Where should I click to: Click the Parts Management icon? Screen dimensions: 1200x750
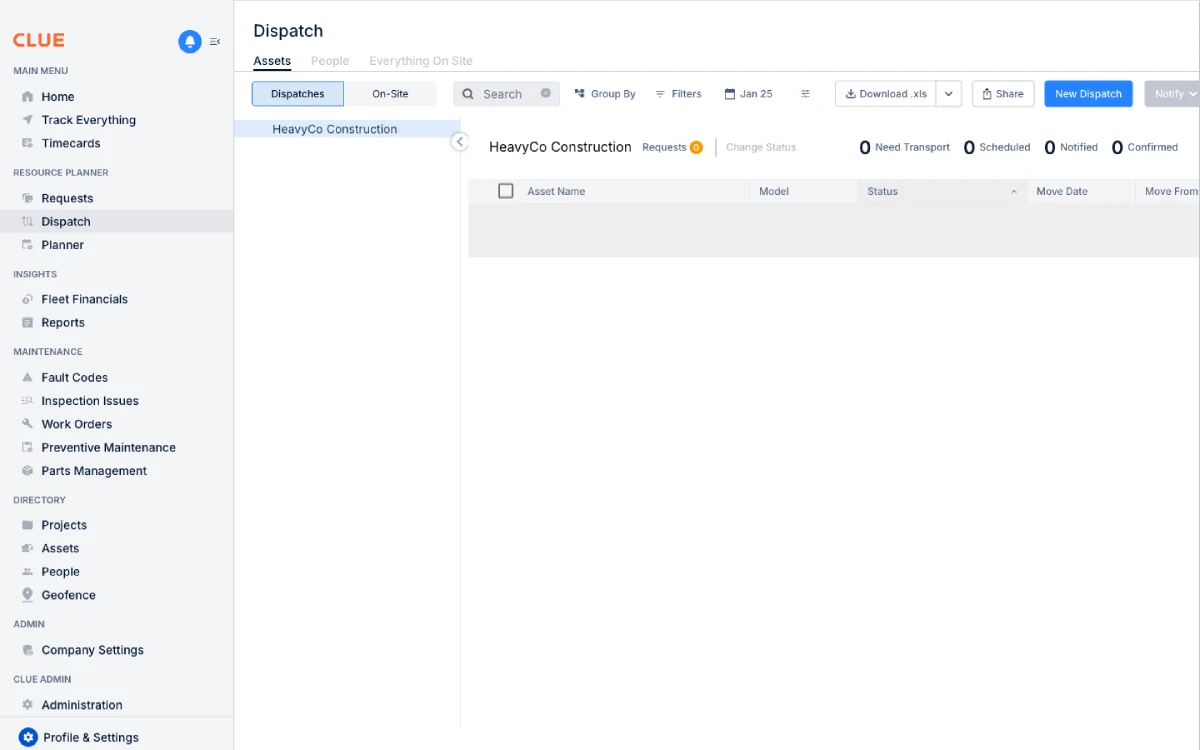(x=28, y=471)
